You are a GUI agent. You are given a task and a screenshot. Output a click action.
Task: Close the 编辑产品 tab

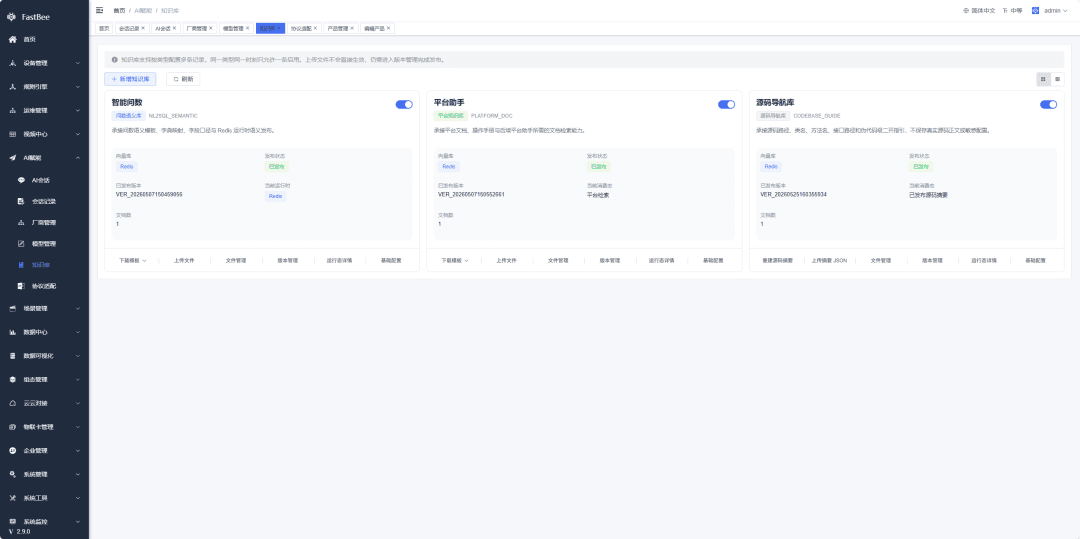(388, 28)
